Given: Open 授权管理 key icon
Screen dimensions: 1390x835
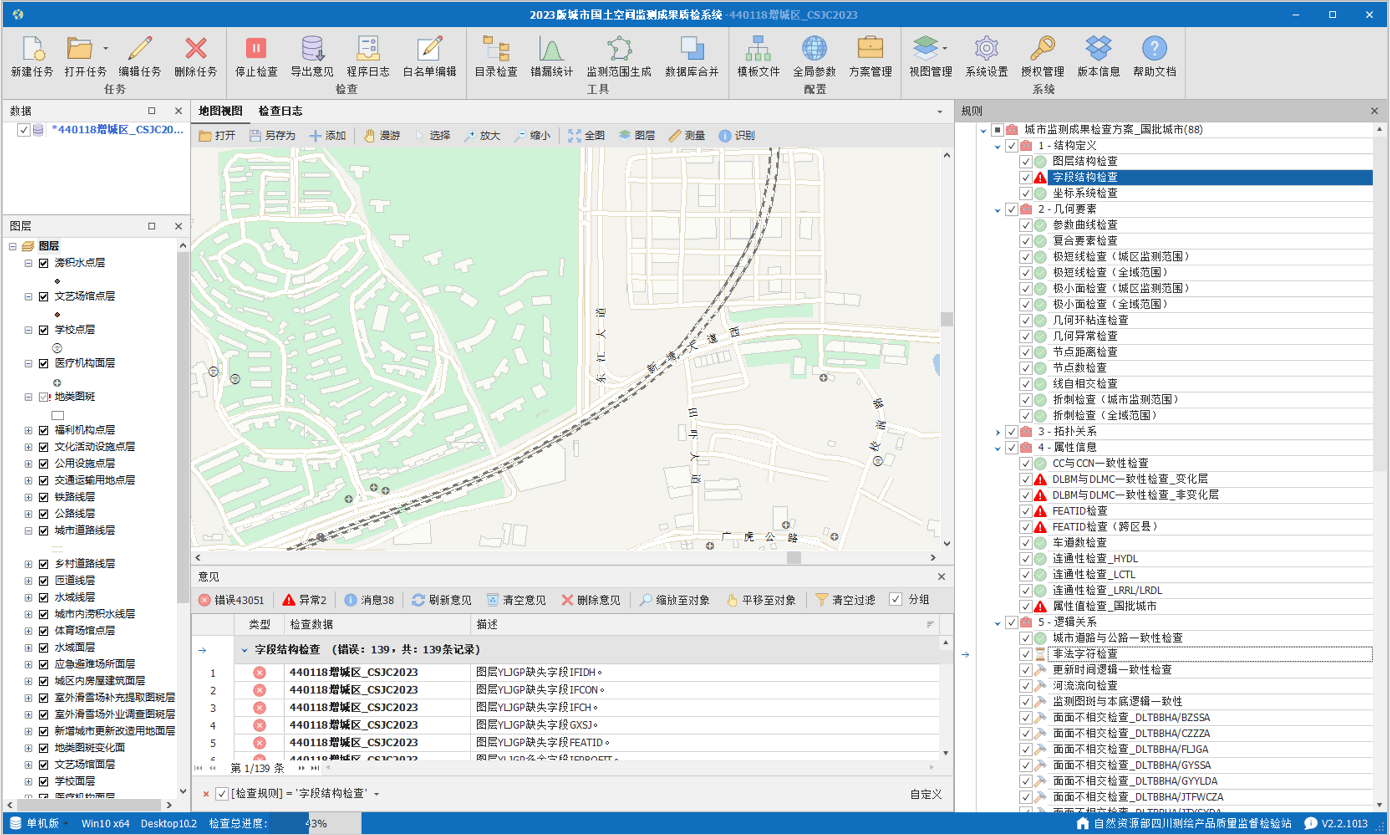Looking at the screenshot, I should coord(1042,48).
